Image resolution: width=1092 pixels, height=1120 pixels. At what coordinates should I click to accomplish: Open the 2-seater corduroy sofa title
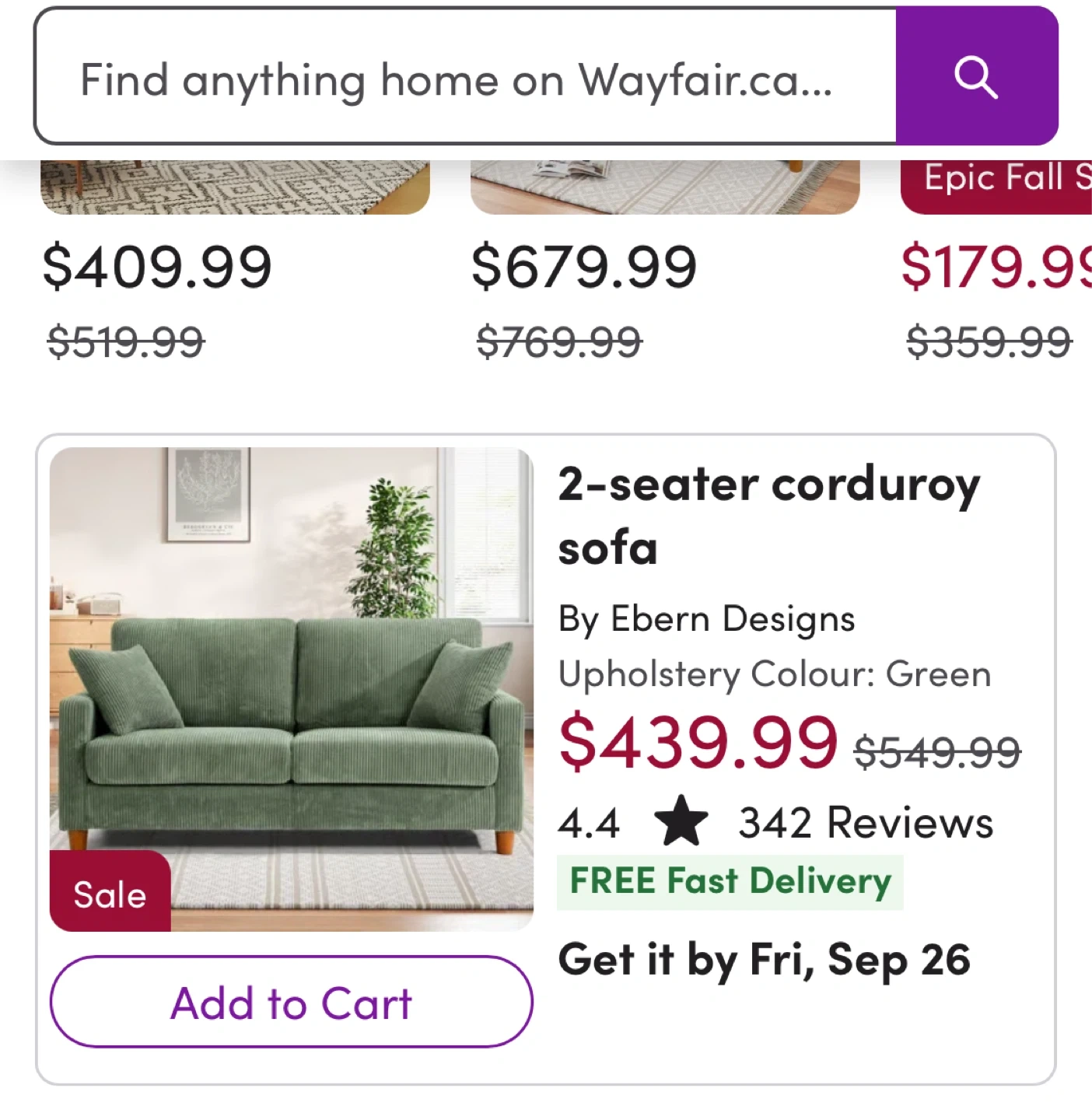[768, 515]
